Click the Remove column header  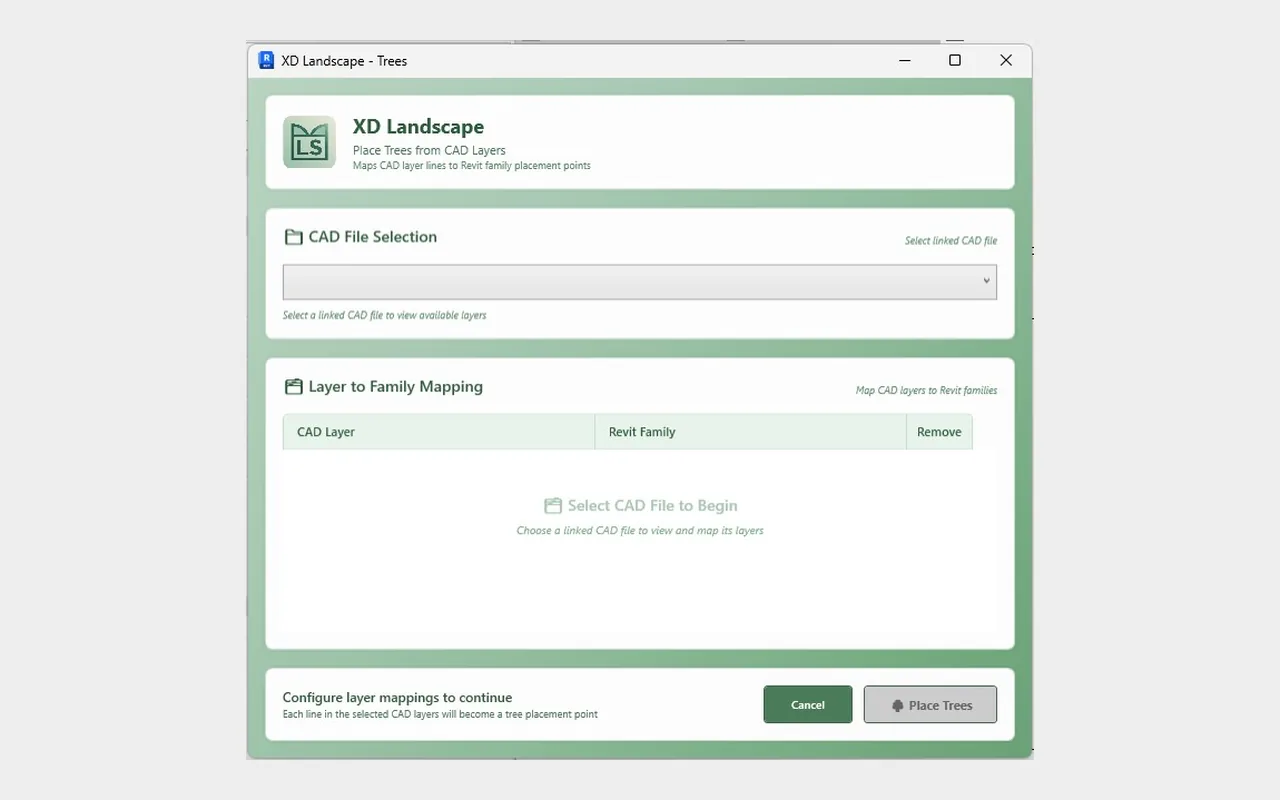[939, 432]
